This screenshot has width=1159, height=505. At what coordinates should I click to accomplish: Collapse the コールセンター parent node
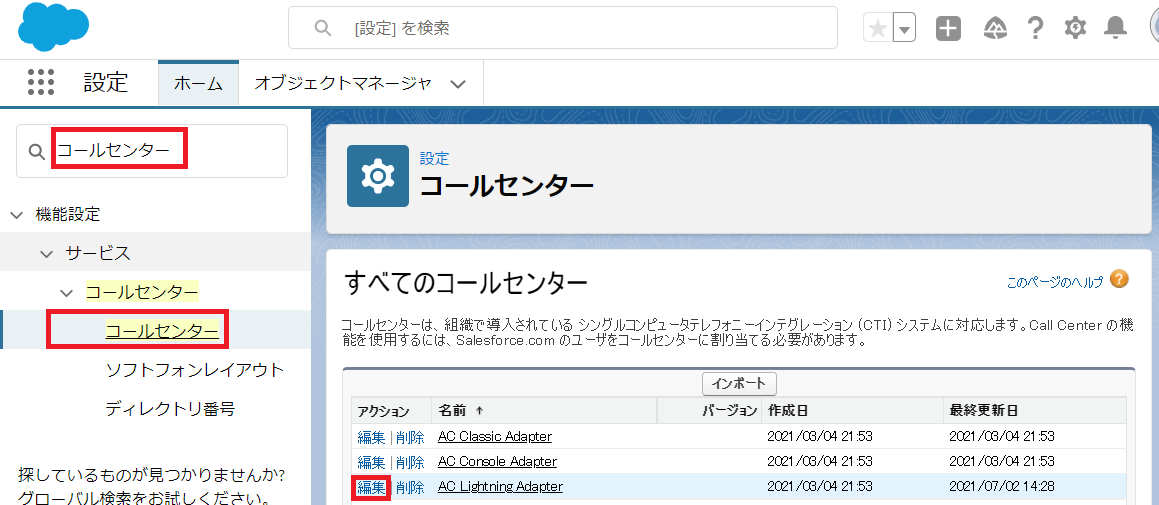pyautogui.click(x=68, y=292)
